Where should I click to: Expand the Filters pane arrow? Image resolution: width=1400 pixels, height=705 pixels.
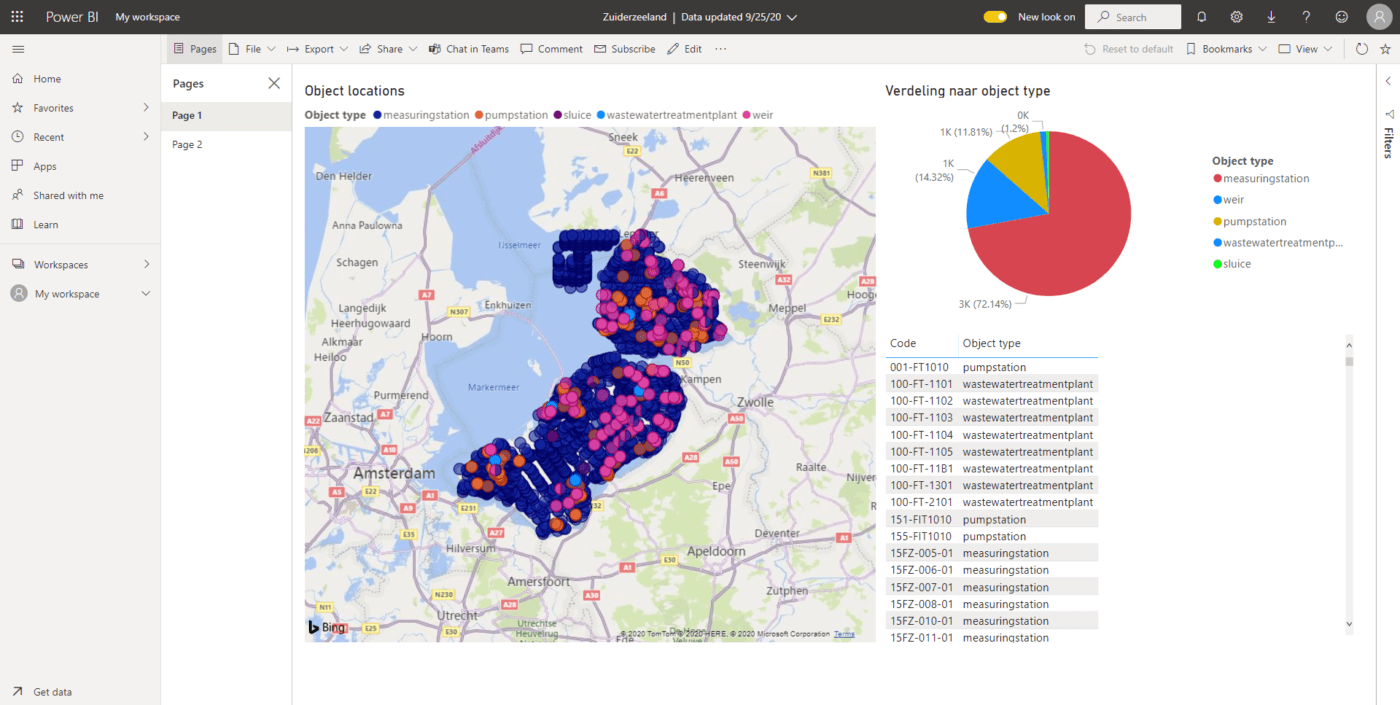pos(1388,81)
